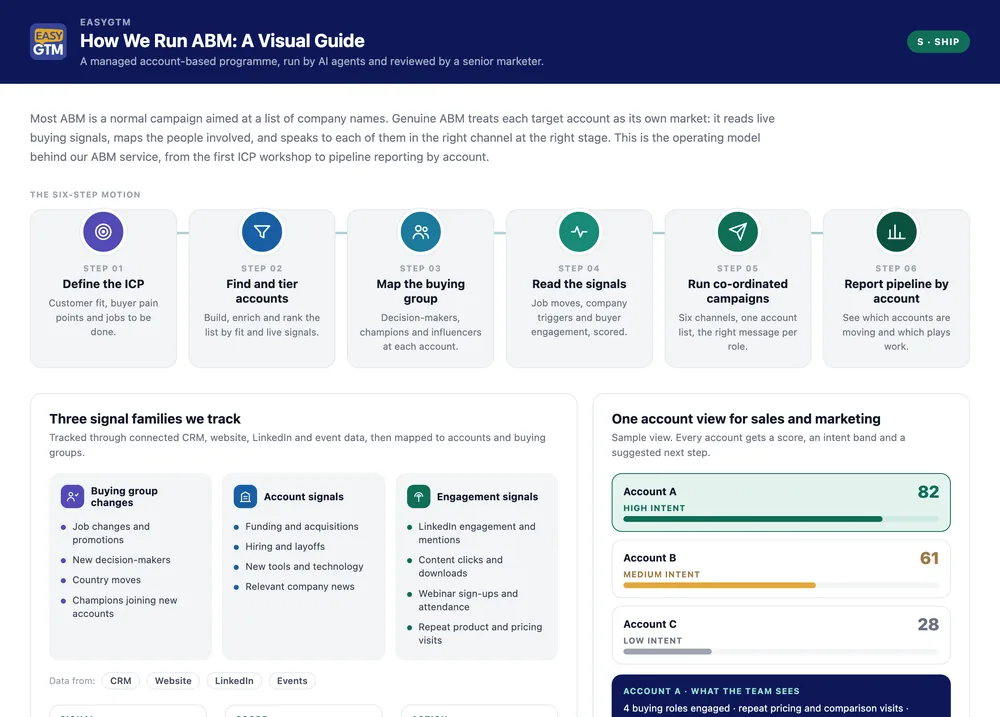1000x717 pixels.
Task: Click the 'Relevant company news' bullet
Action: pos(300,587)
